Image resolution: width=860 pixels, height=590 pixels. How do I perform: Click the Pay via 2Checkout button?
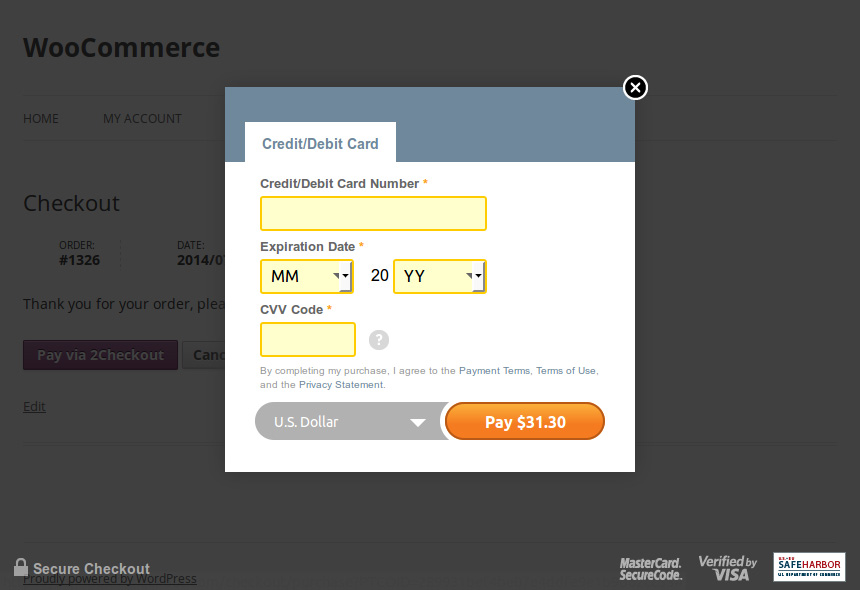coord(100,354)
